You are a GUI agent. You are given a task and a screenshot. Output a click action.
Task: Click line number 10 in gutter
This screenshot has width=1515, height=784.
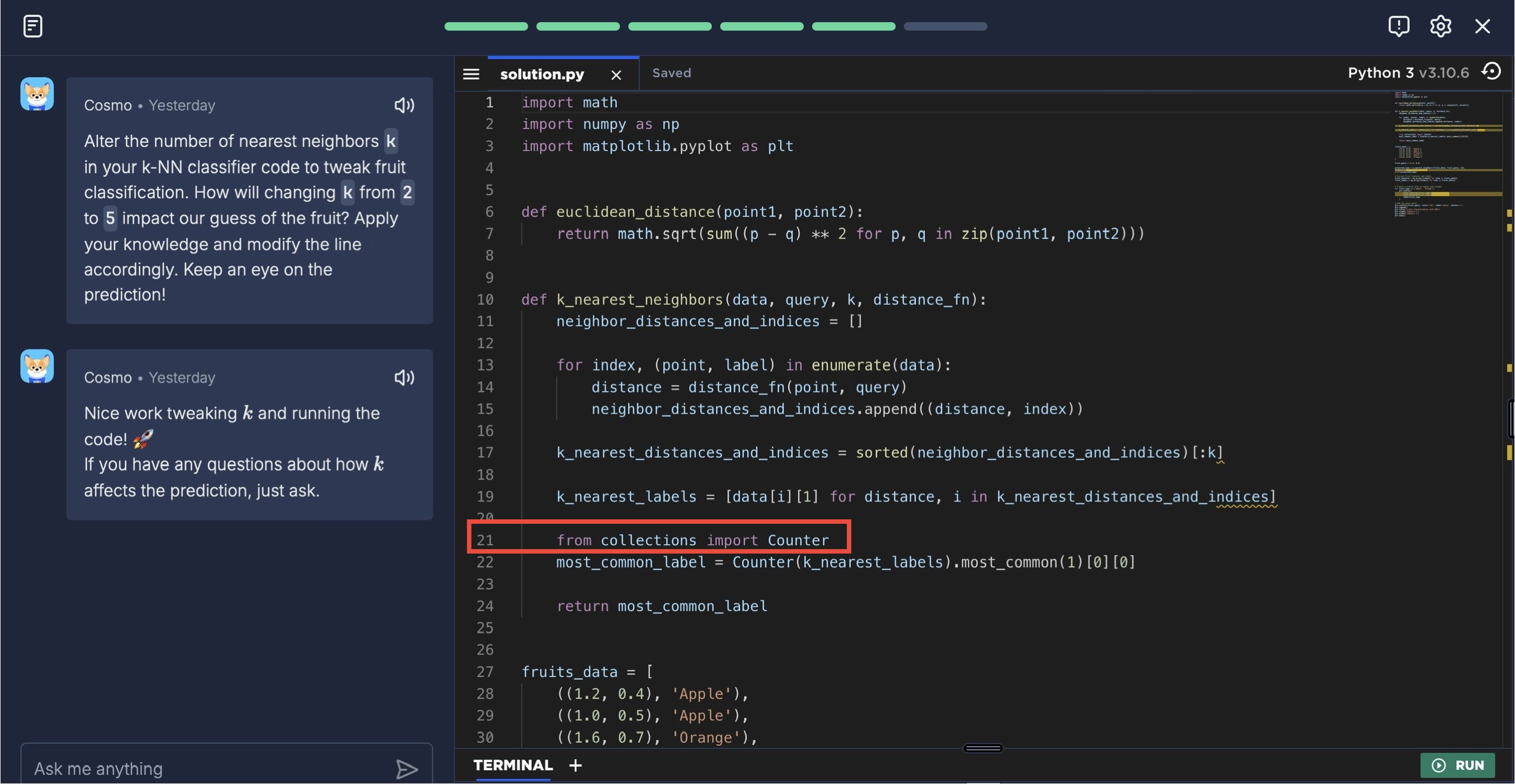coord(485,299)
